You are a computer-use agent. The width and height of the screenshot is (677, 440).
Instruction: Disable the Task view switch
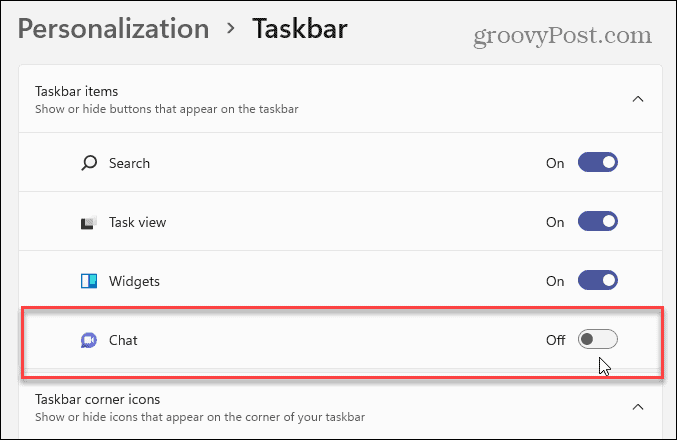click(598, 222)
